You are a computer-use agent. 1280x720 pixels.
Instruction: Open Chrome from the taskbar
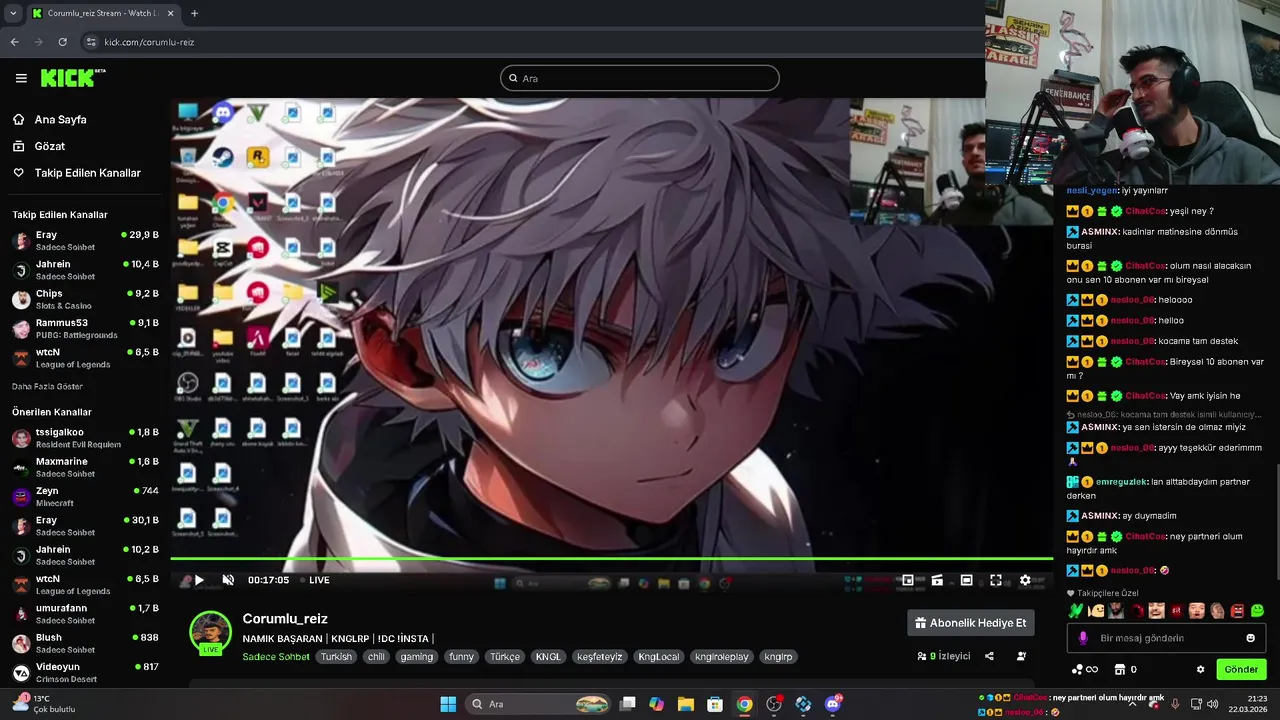tap(745, 704)
